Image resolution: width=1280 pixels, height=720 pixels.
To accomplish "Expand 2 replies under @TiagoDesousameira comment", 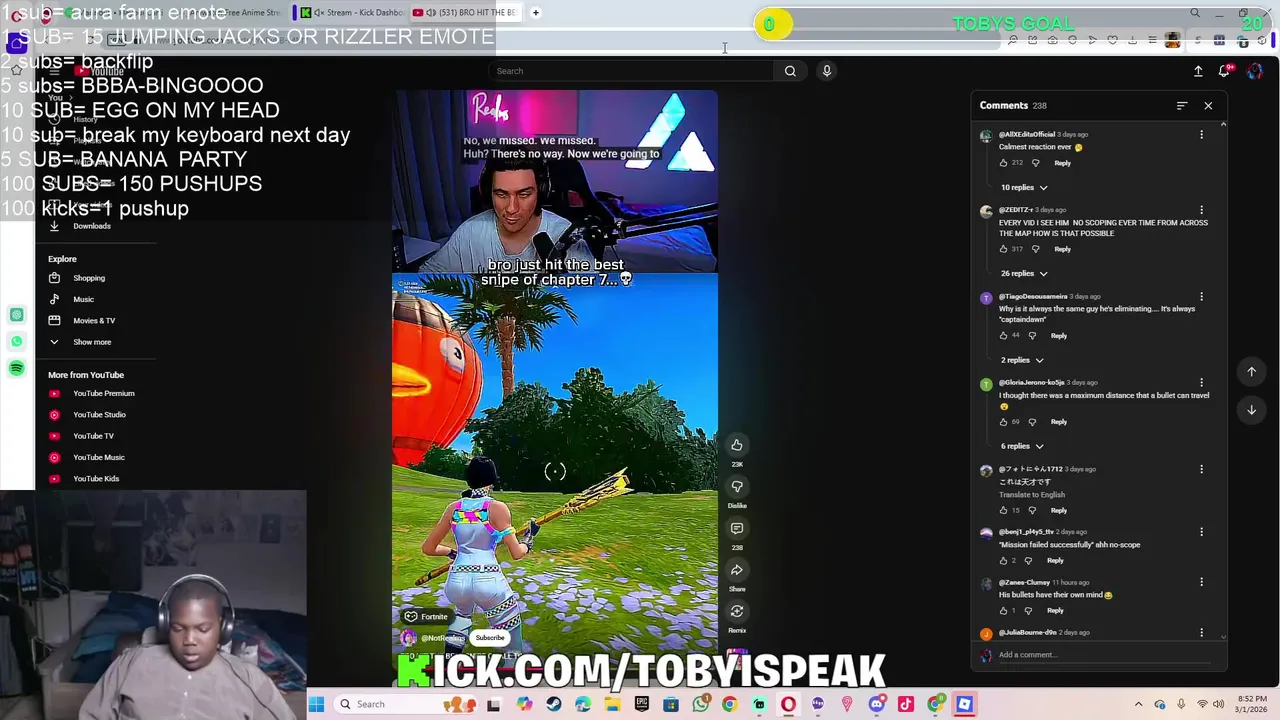I will click(1022, 360).
